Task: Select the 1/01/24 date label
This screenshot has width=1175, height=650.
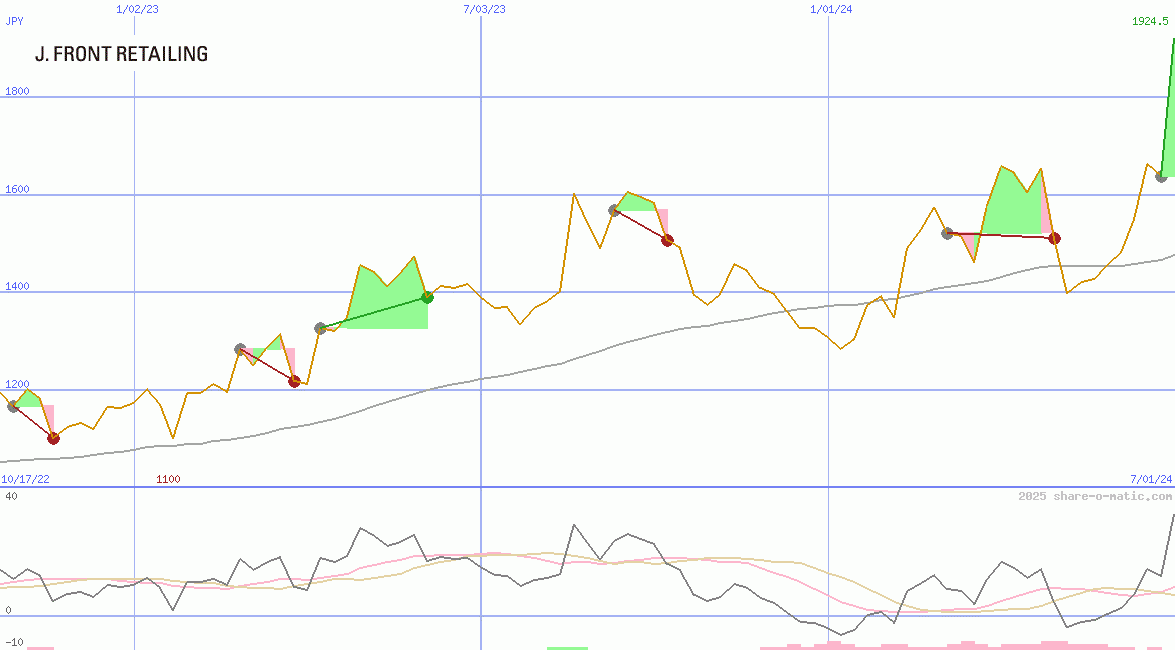Action: 831,9
